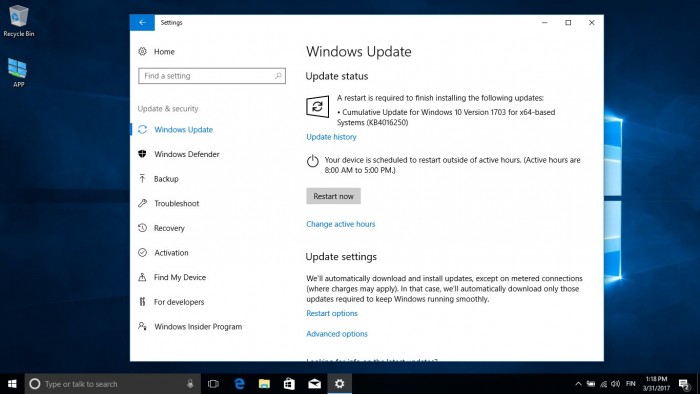Open the Mail app from taskbar
The height and width of the screenshot is (394, 700).
click(314, 384)
